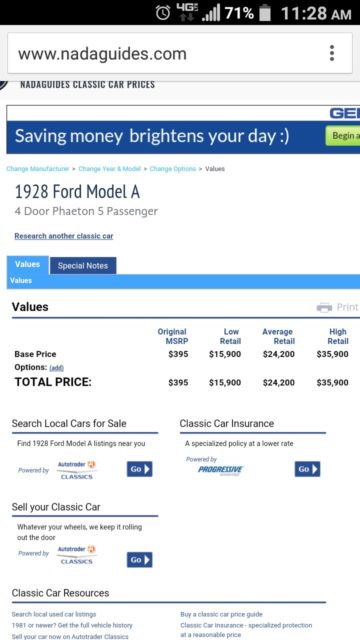Tap the battery indicator in status bar
Screen dimensions: 360x640
tap(266, 13)
